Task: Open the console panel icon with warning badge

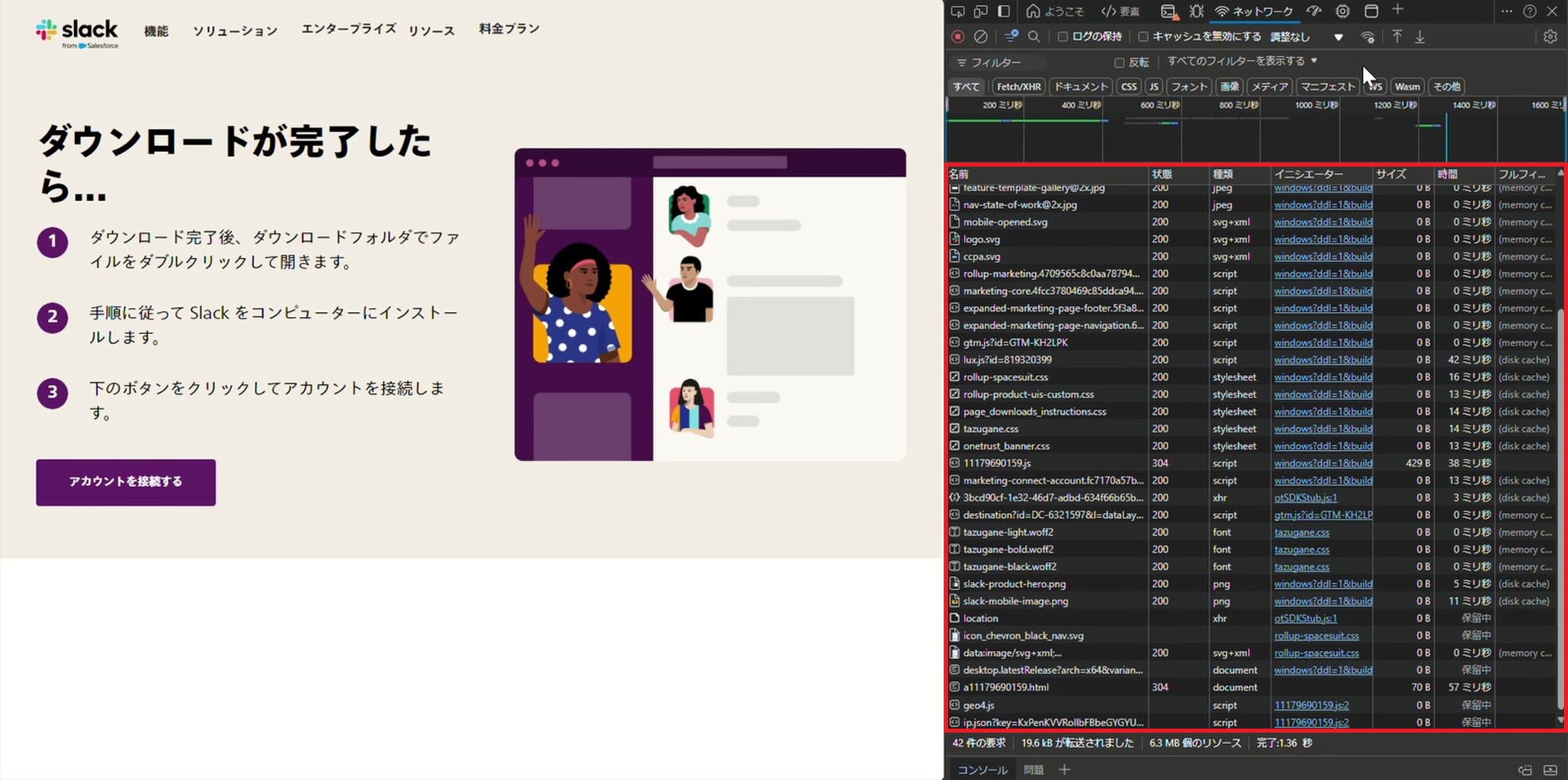Action: click(1169, 11)
